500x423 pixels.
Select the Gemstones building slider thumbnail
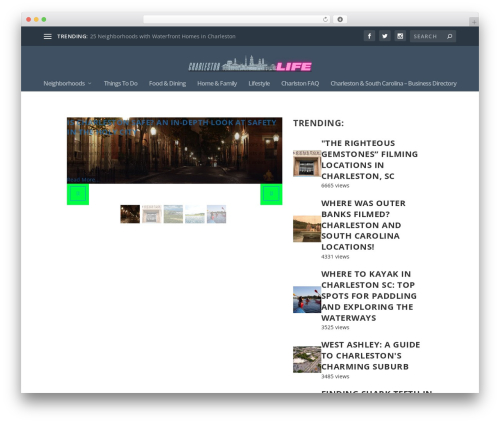click(152, 214)
